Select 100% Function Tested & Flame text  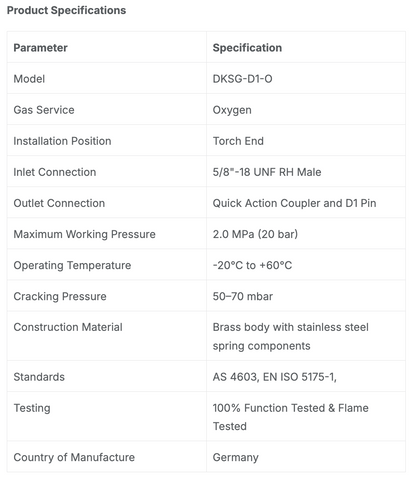coord(291,408)
